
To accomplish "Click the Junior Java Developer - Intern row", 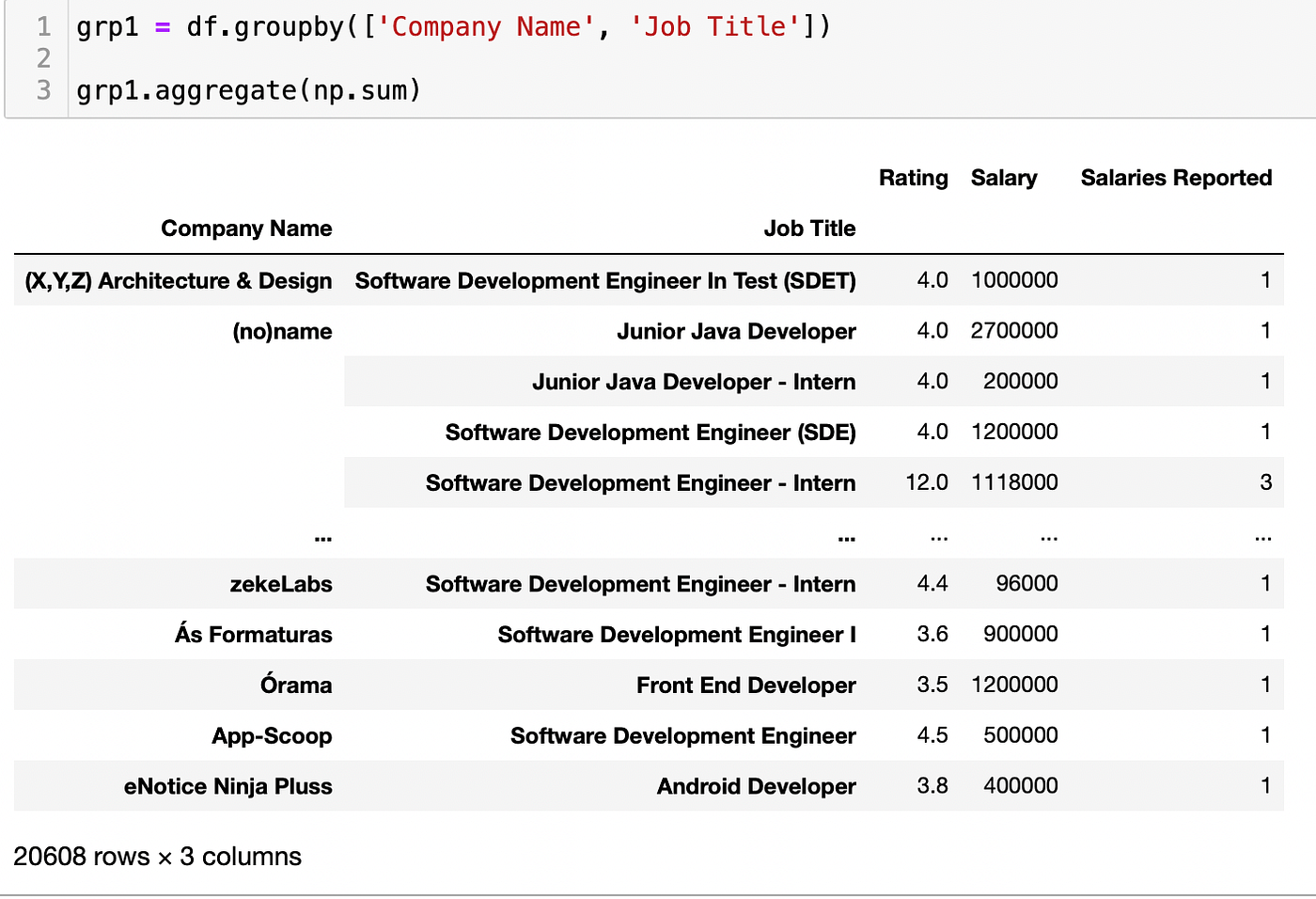I will (693, 382).
